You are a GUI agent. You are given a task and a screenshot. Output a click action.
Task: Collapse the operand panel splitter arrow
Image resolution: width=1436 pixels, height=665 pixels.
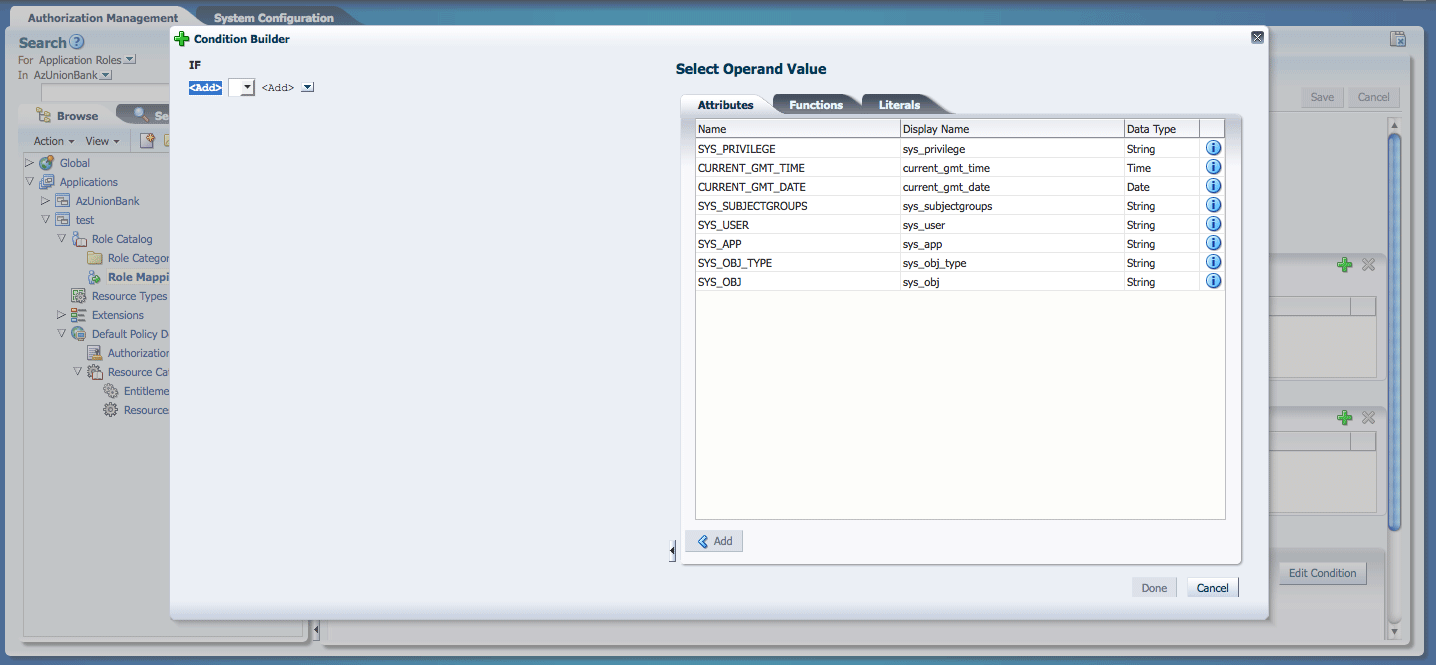click(672, 550)
